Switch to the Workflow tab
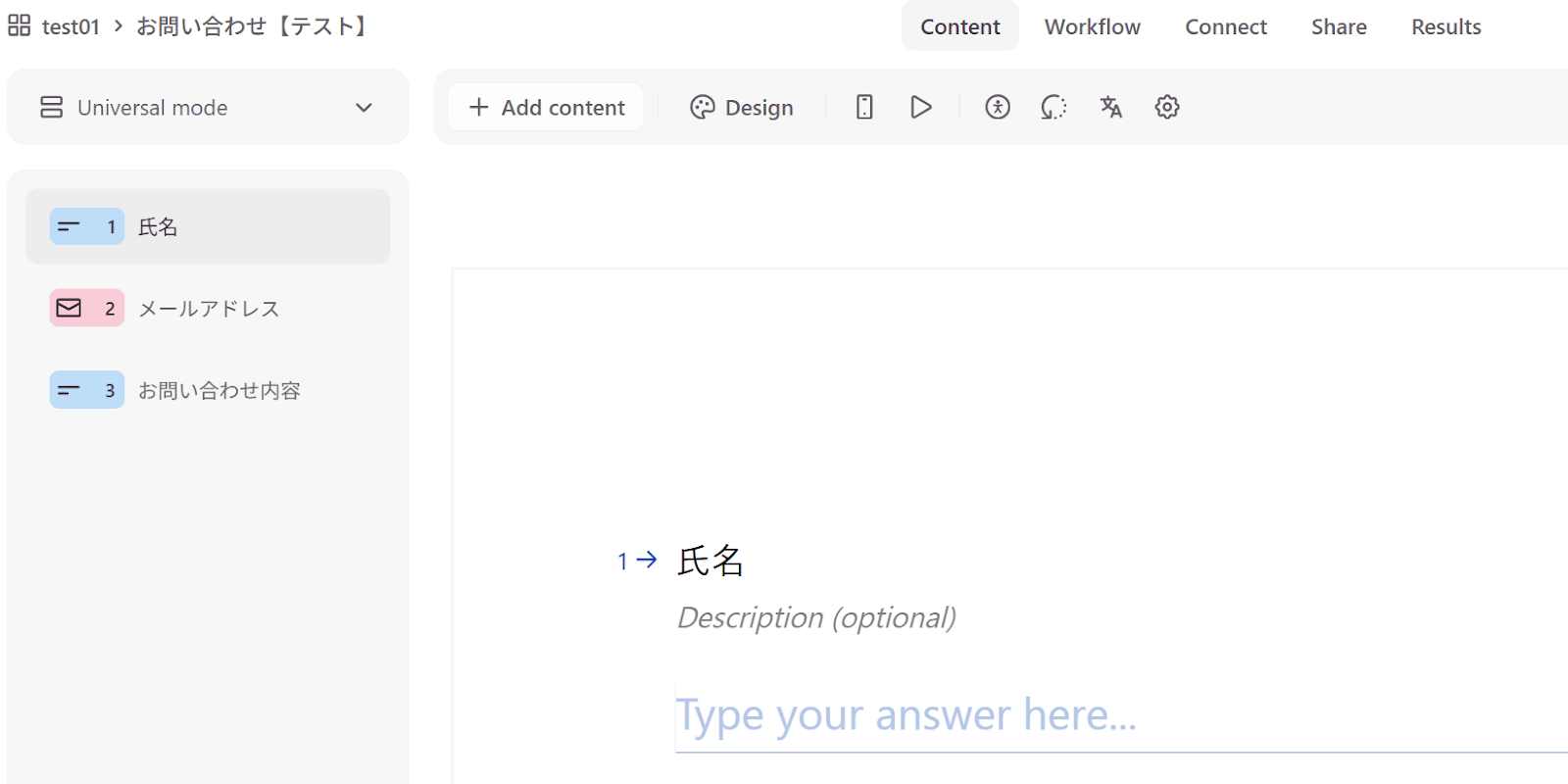This screenshot has width=1568, height=784. 1093,26
